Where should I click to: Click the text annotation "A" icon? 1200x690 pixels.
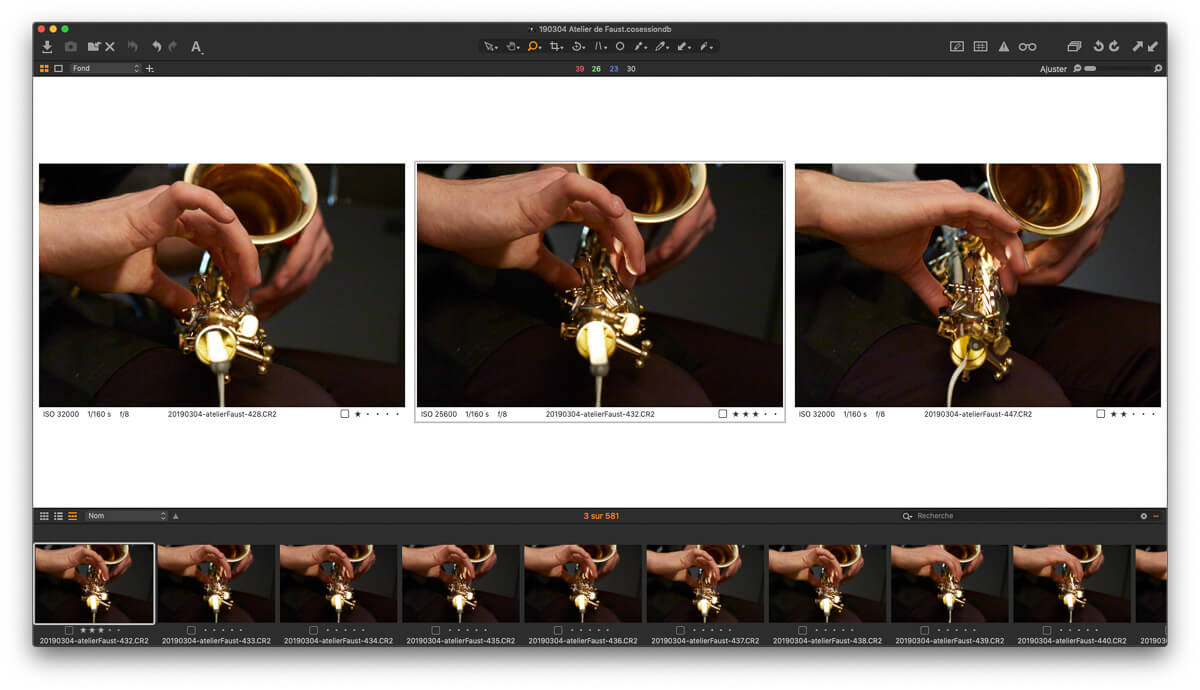click(197, 47)
